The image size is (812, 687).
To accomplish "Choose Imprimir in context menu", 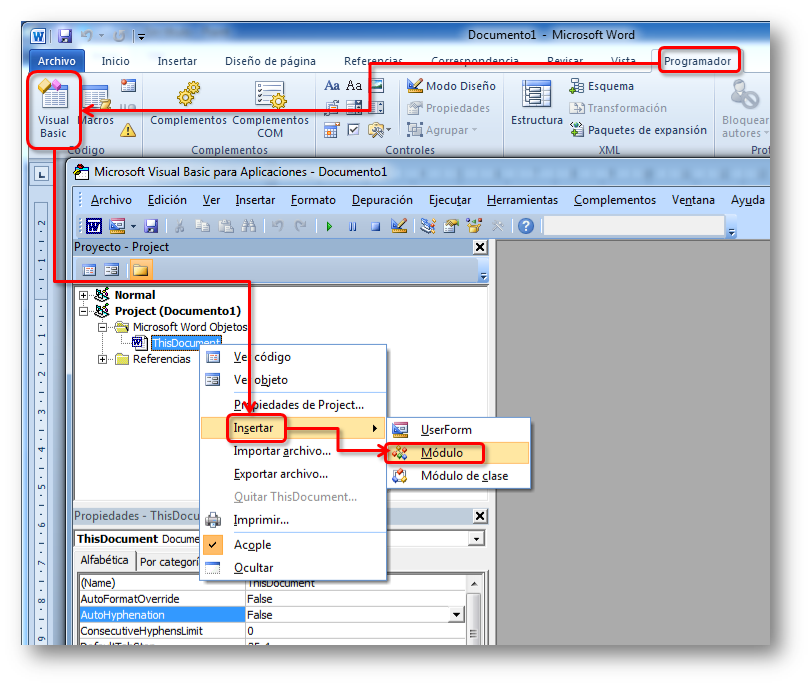I will click(x=293, y=520).
